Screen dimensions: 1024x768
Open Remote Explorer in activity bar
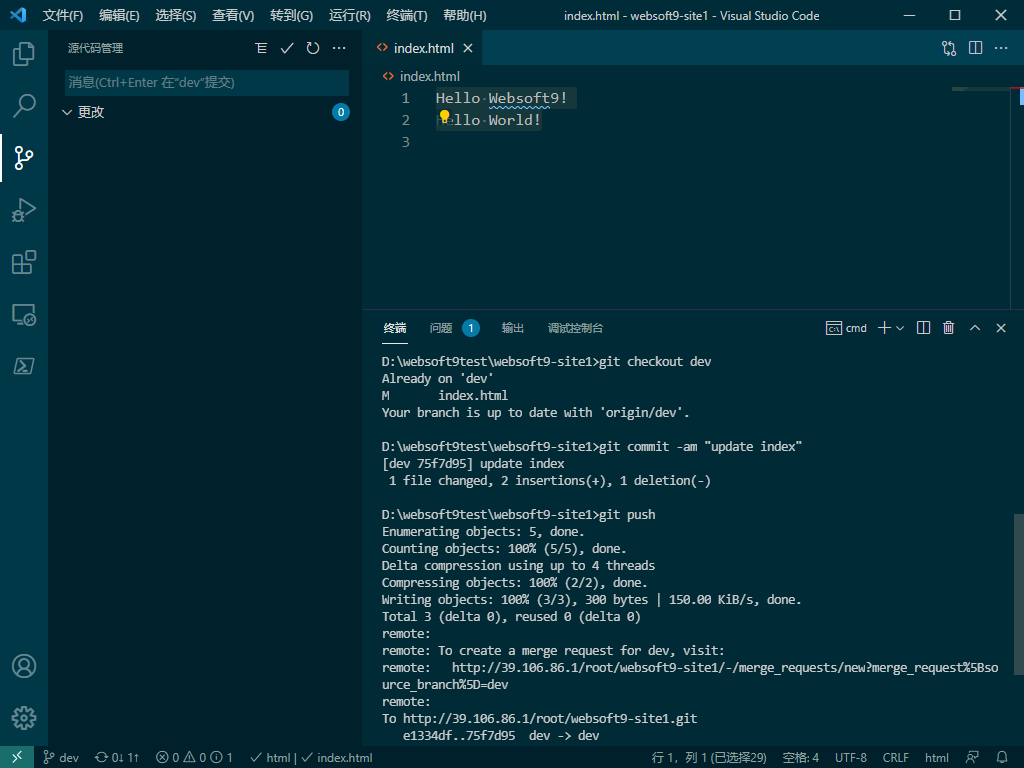coord(24,315)
